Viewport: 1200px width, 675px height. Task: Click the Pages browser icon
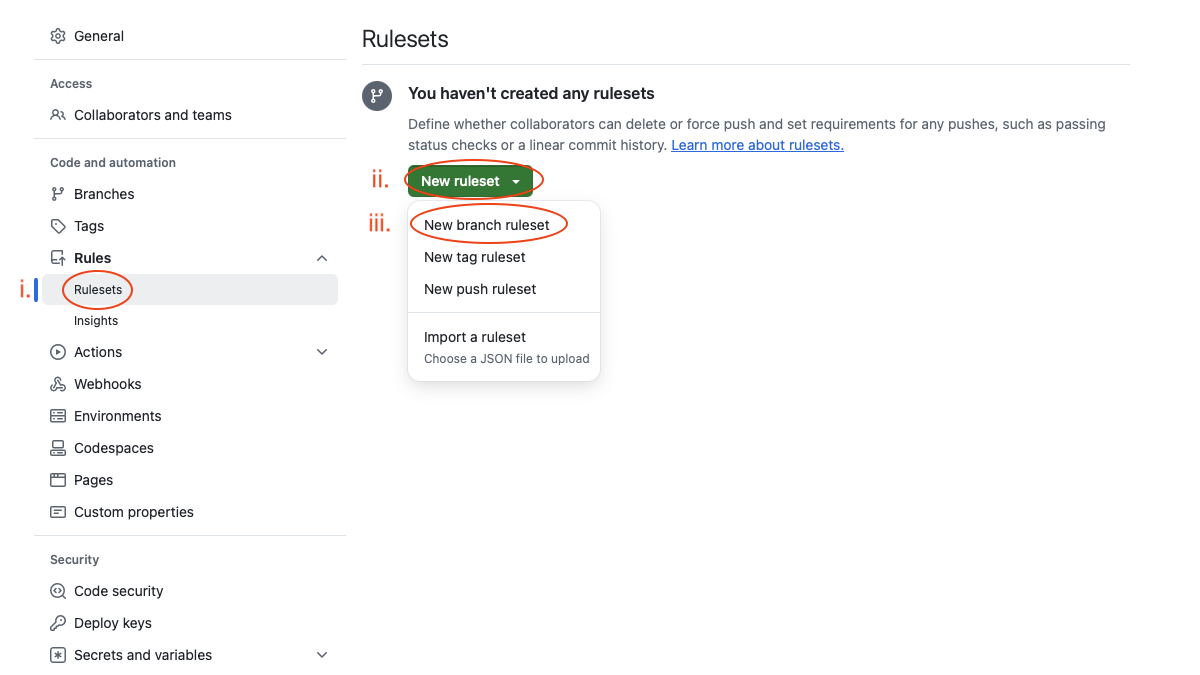click(x=58, y=480)
